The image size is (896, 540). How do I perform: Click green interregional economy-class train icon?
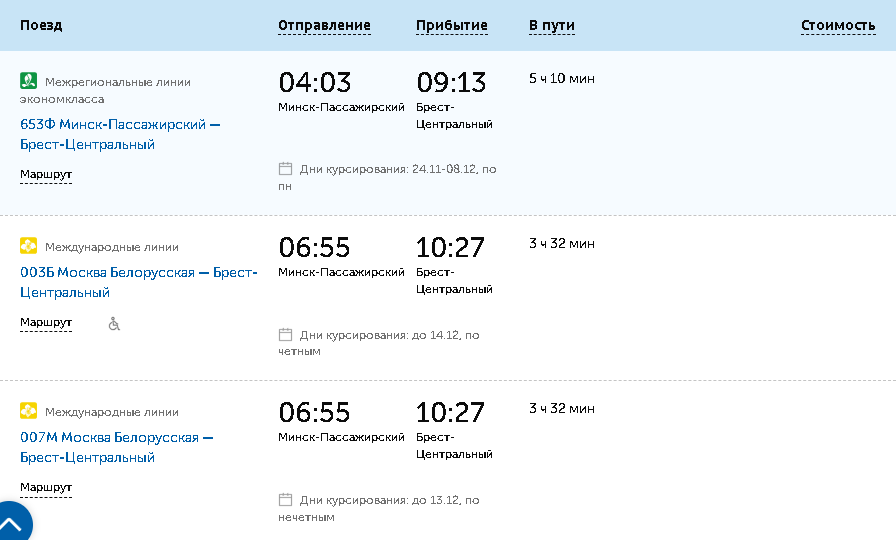[29, 81]
